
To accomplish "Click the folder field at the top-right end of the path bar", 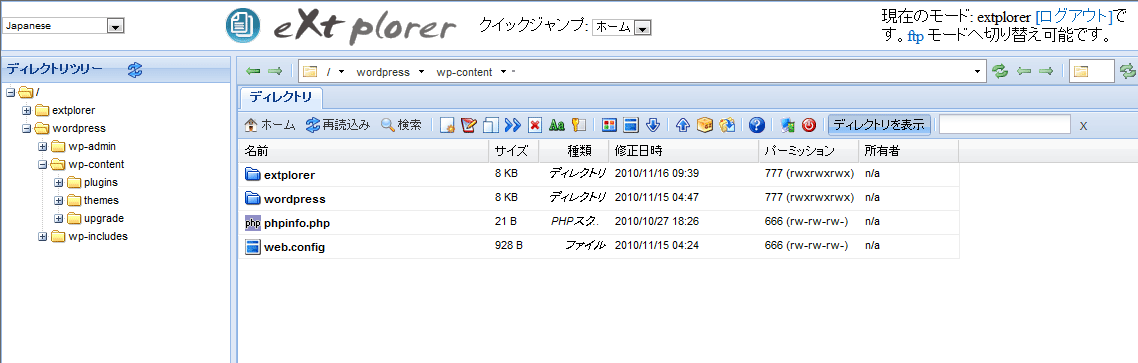I will [x=1093, y=71].
